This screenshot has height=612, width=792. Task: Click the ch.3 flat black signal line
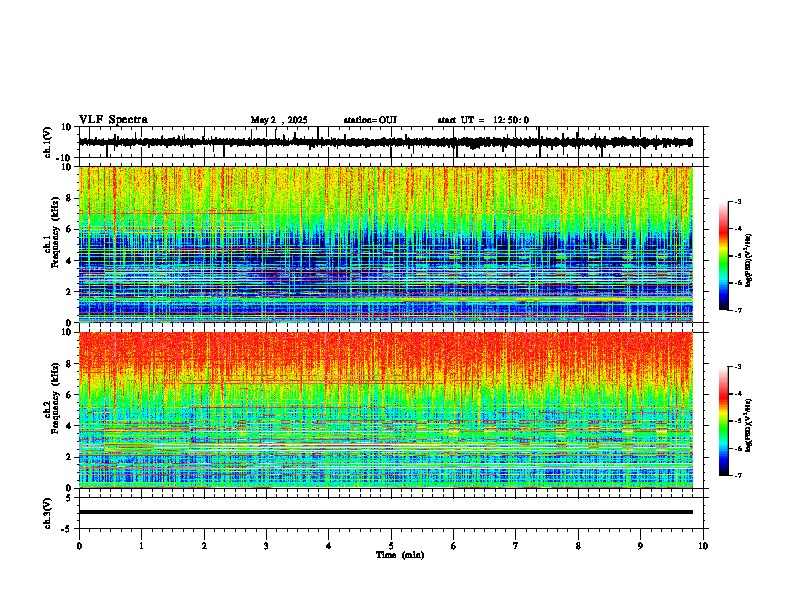pos(385,512)
